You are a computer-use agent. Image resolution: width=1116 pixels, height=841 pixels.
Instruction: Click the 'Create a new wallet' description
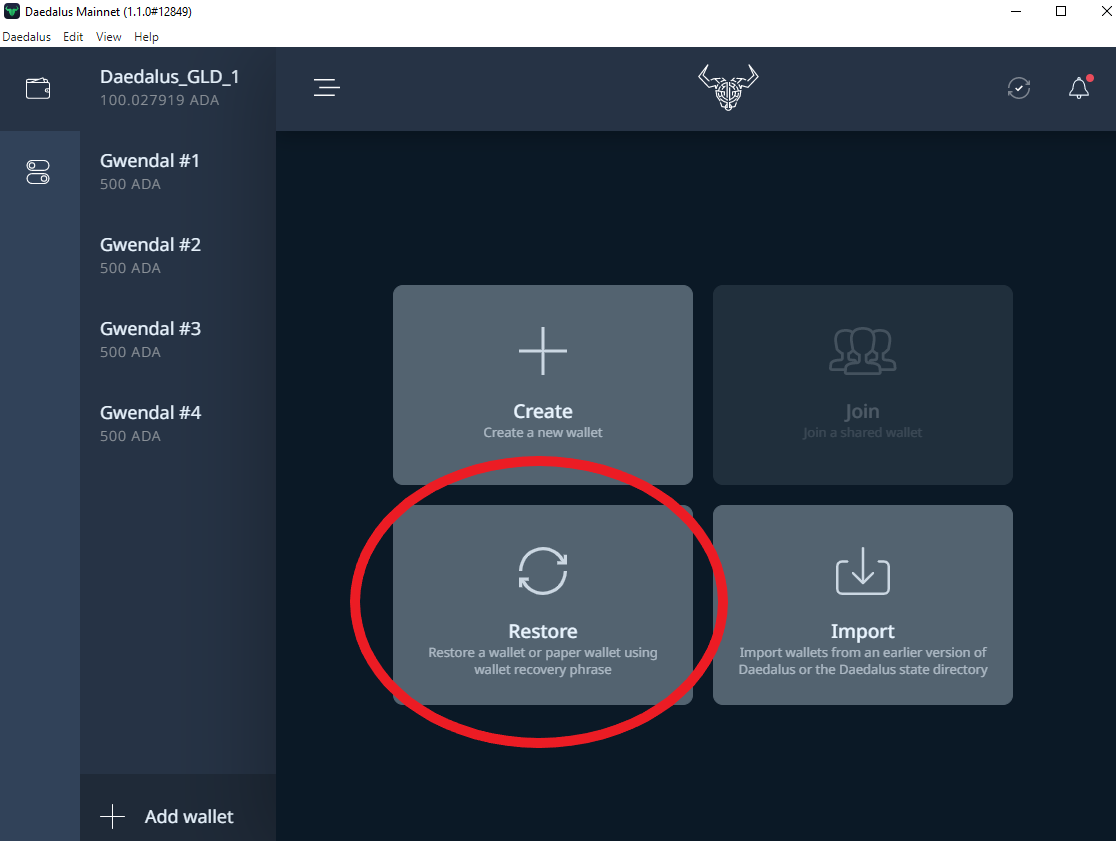(x=543, y=433)
